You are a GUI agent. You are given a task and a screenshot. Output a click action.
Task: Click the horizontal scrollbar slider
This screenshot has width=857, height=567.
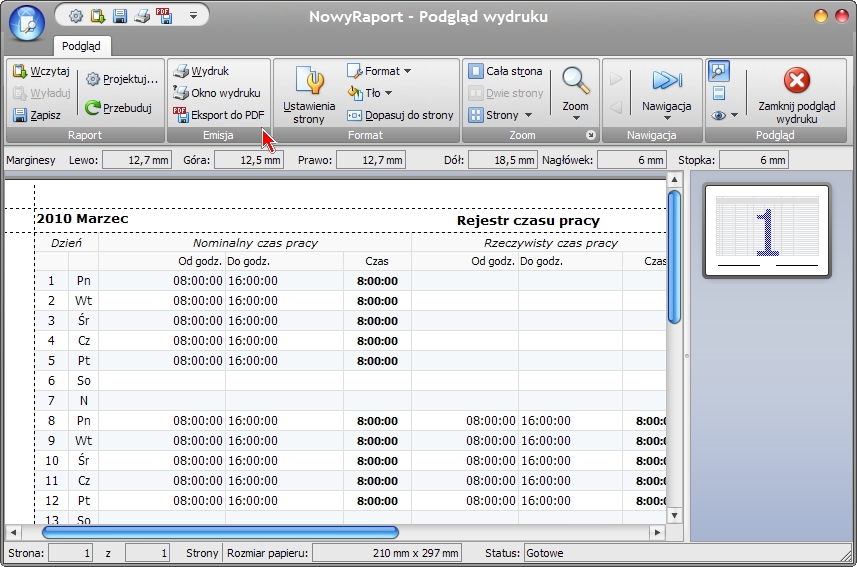(x=220, y=532)
